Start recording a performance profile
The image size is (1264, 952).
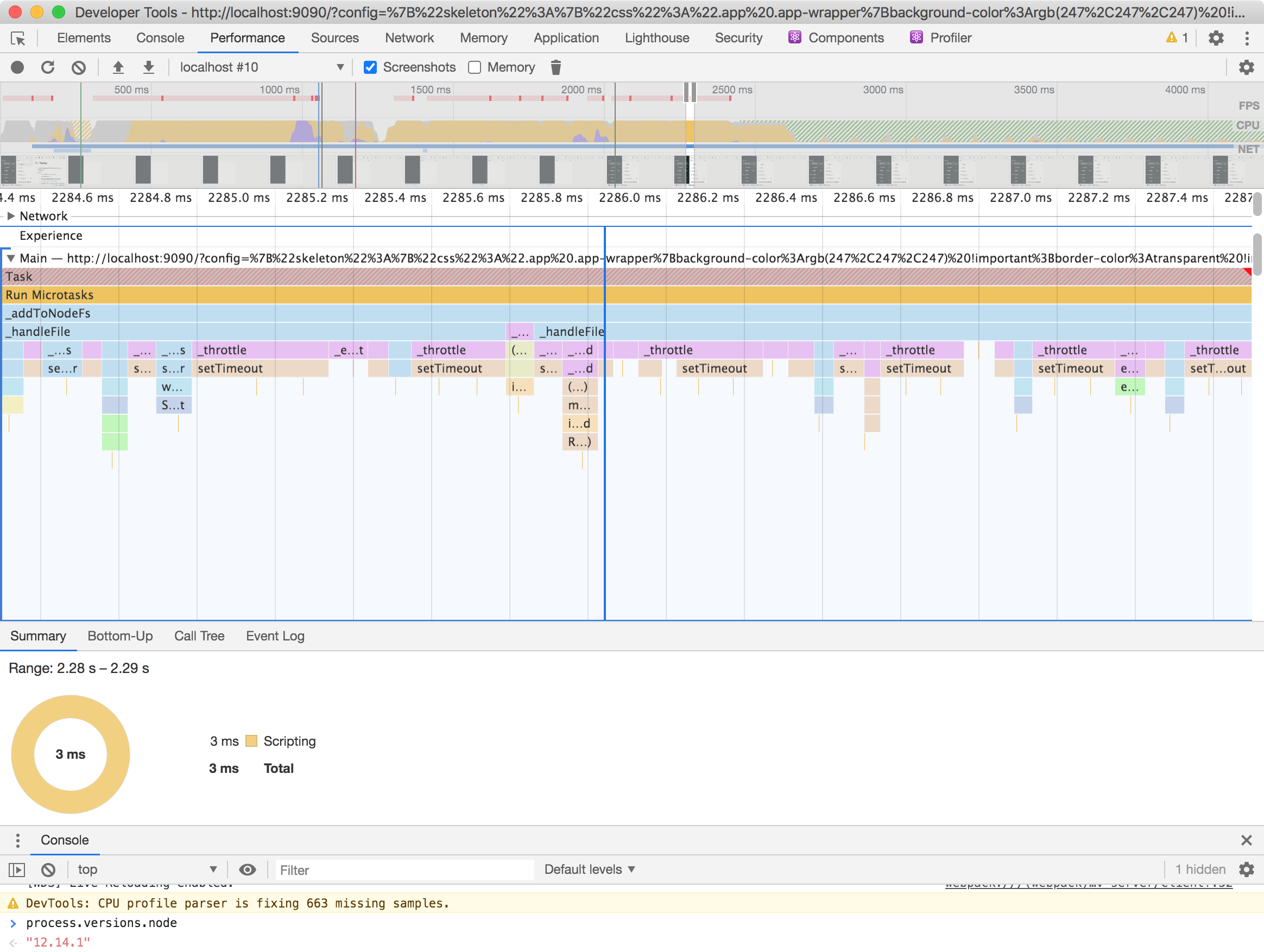coord(18,67)
